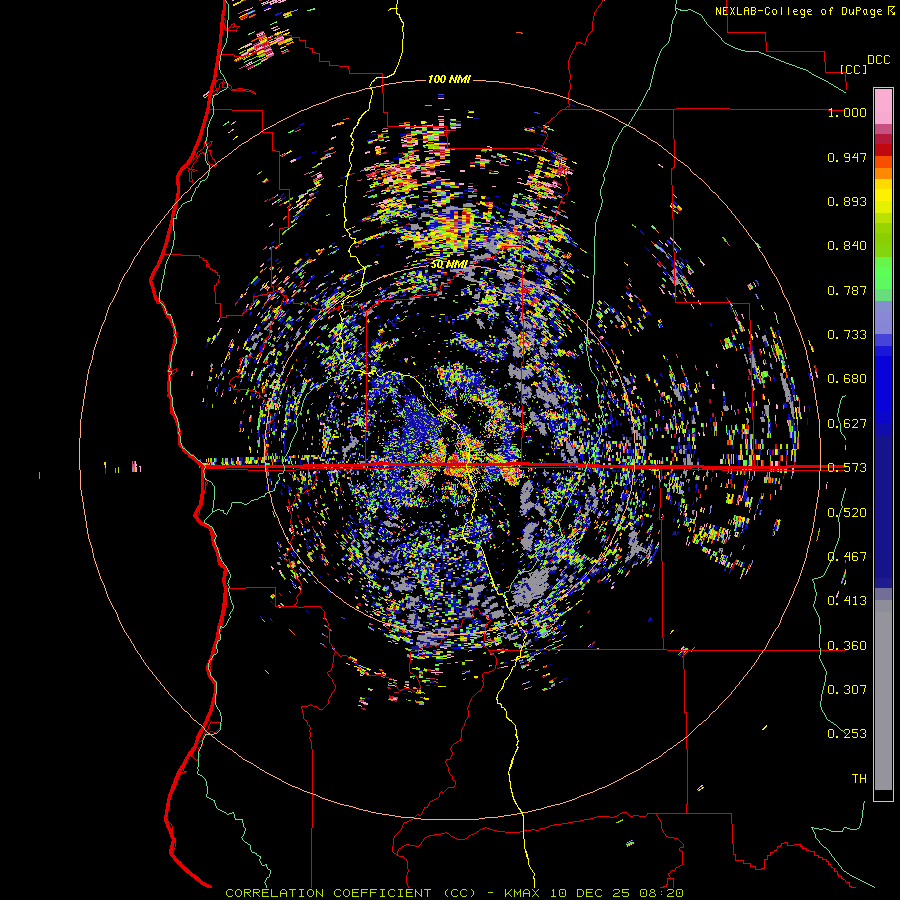Click the 0.307 scale value
The image size is (900, 900).
tap(847, 689)
